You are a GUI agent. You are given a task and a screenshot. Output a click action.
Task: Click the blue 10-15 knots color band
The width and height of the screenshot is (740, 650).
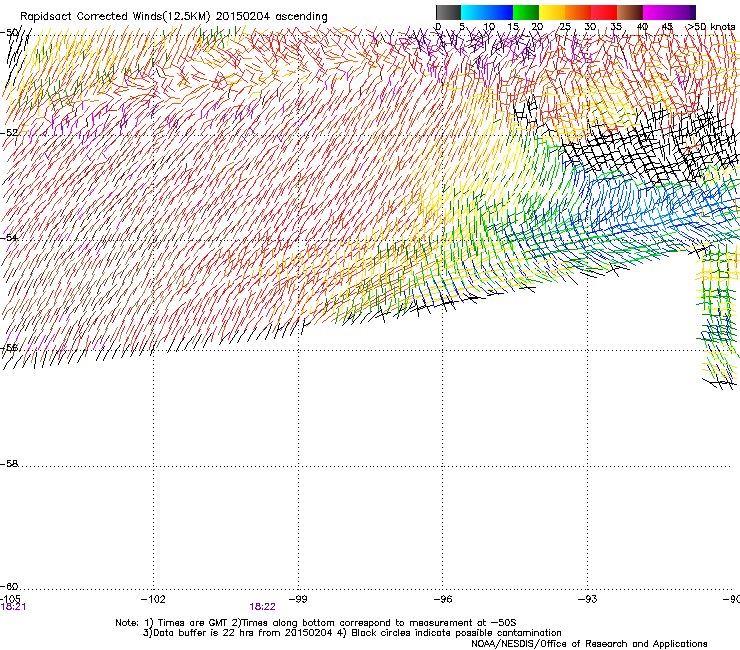point(500,12)
